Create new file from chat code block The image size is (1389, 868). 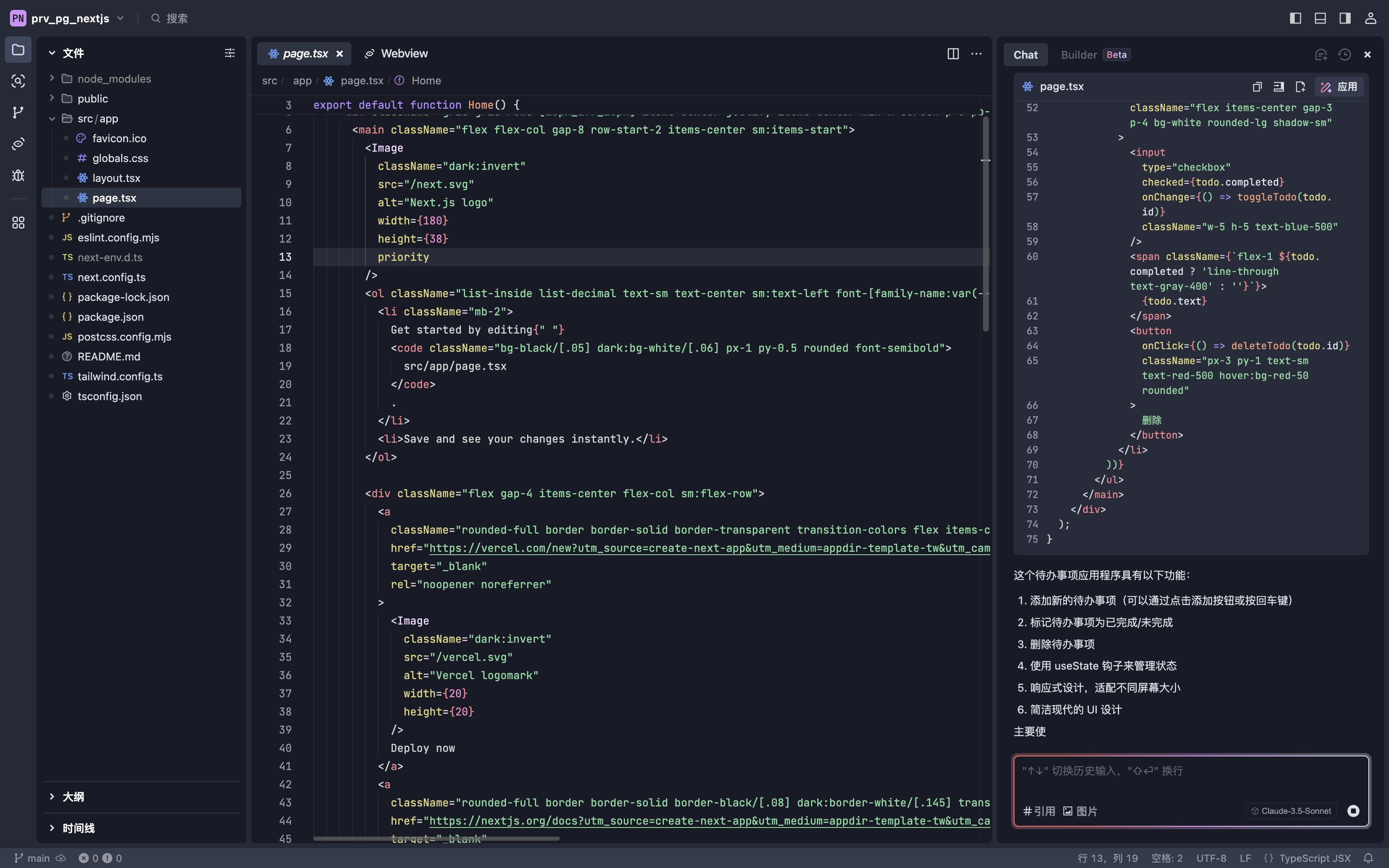point(1301,86)
